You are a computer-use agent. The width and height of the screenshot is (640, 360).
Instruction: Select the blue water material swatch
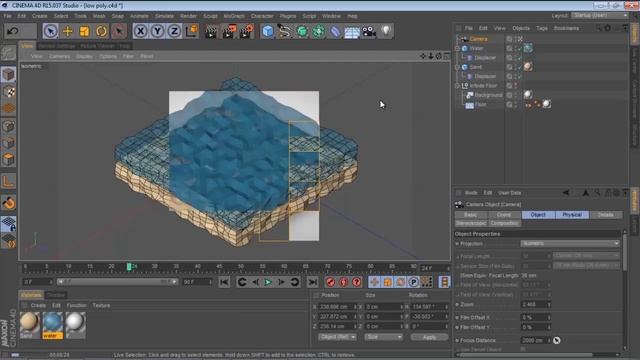tap(52, 325)
